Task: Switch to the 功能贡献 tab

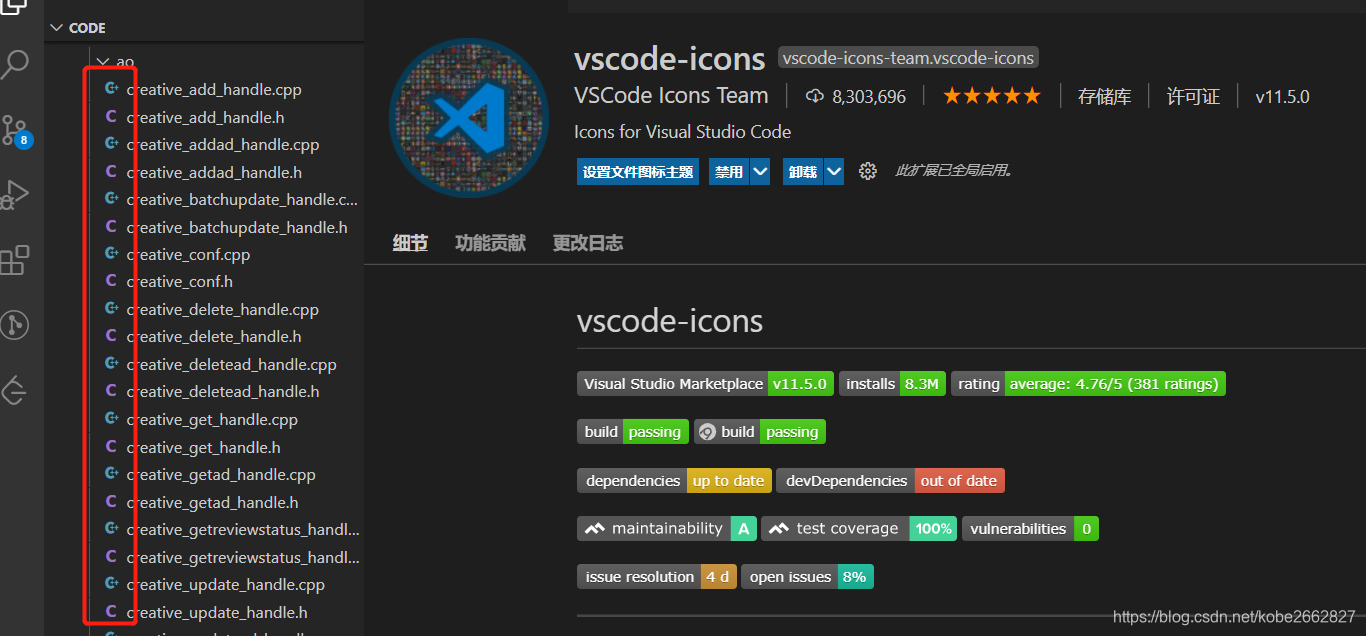Action: [490, 242]
